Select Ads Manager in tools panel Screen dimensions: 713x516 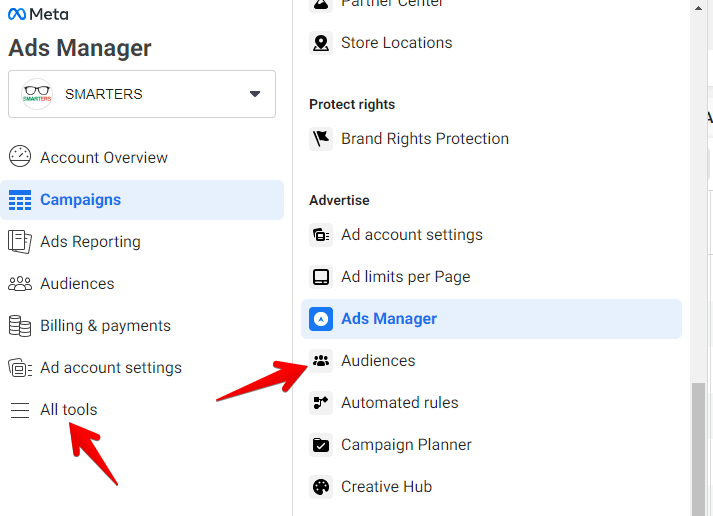tap(491, 319)
